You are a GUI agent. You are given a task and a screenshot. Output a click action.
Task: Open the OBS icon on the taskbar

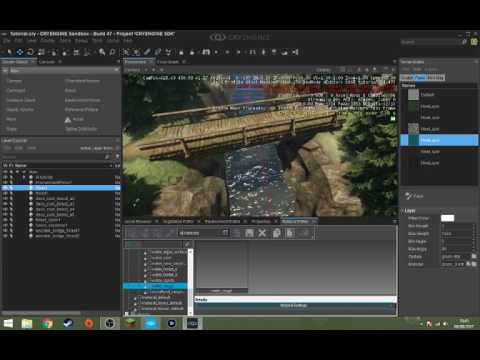click(x=110, y=323)
